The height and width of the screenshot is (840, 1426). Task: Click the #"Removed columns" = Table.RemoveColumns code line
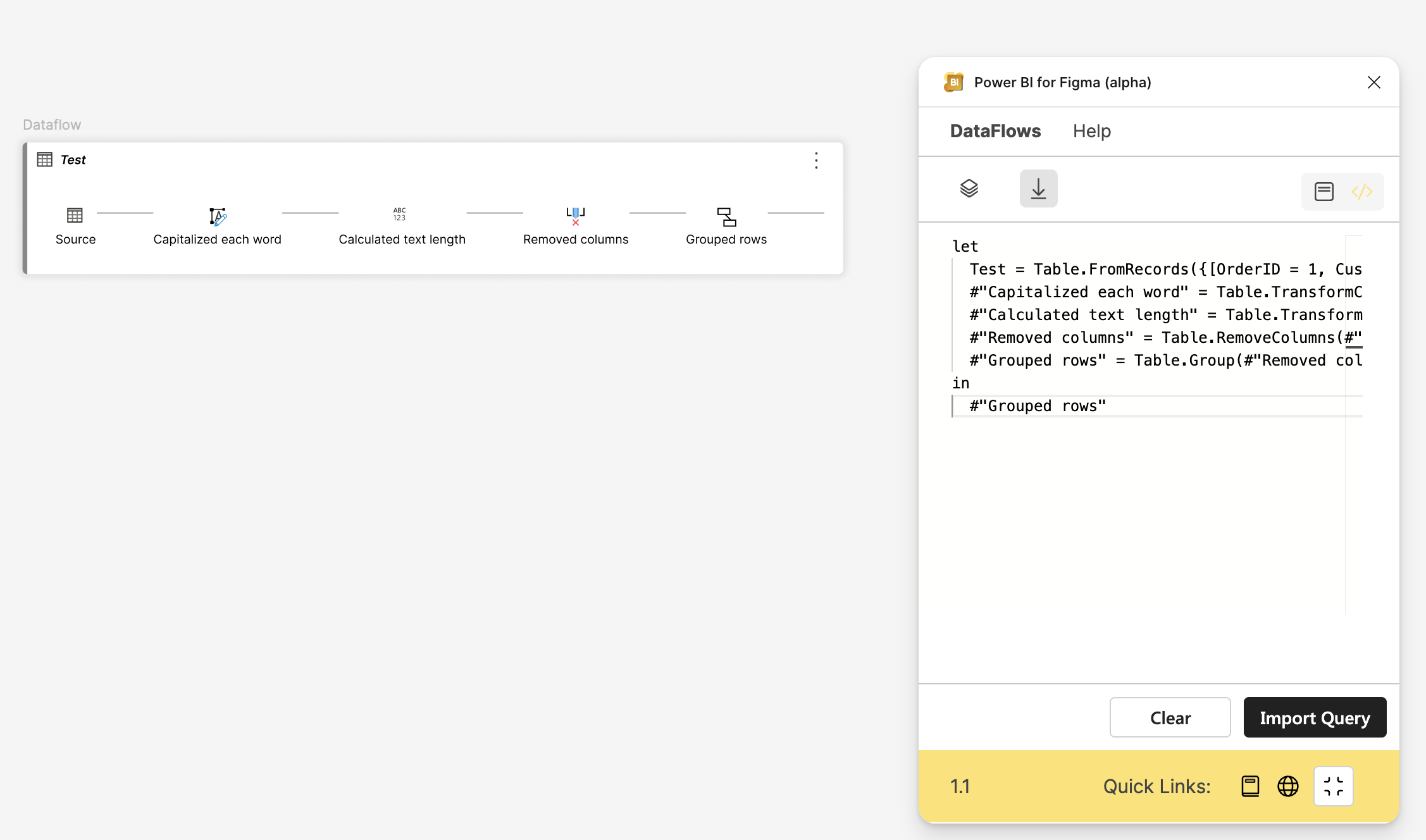coord(1165,338)
